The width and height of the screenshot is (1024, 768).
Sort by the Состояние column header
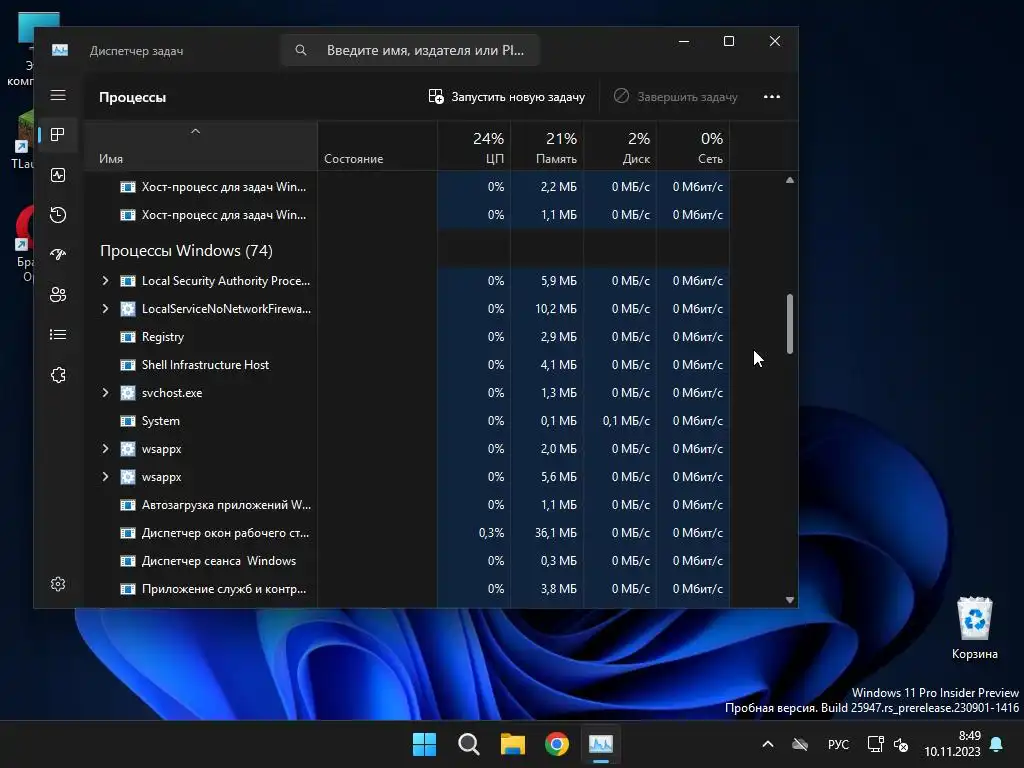tap(377, 146)
